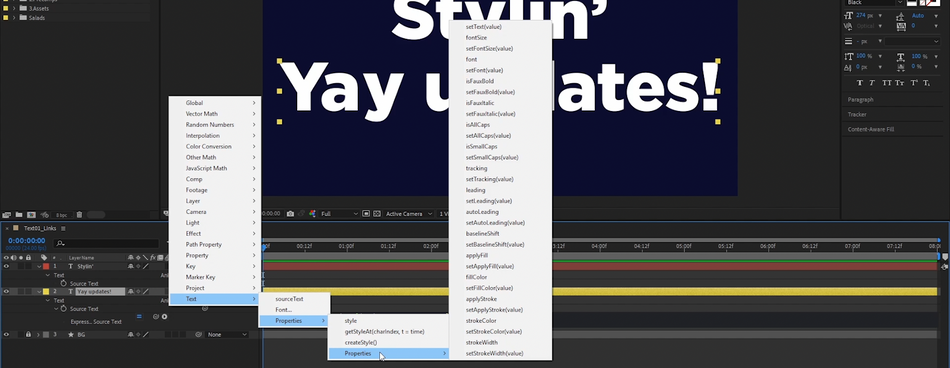Image resolution: width=950 pixels, height=368 pixels.
Task: Open the font style Black dropdown
Action: [x=874, y=2]
